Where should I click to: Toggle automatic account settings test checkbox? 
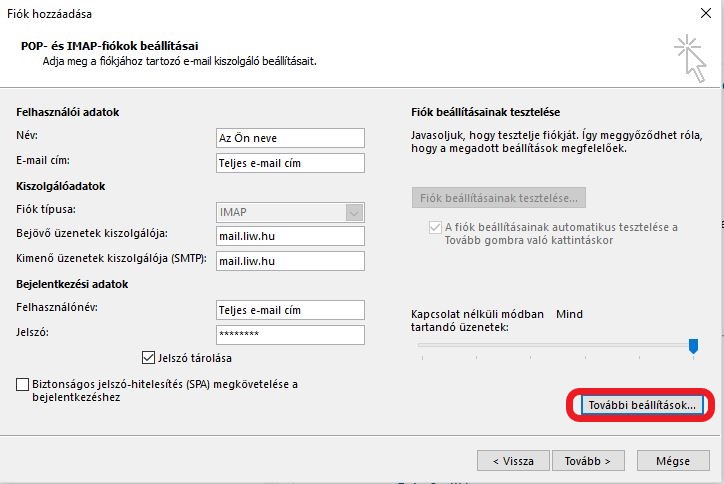(434, 228)
